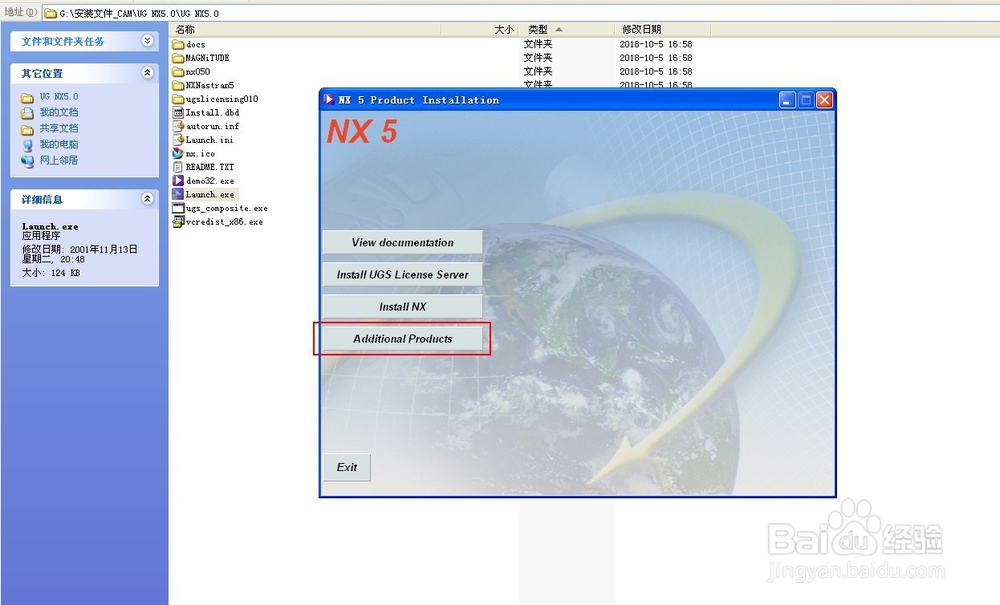1000x605 pixels.
Task: Open 我的电脑 in Other Places
Action: click(59, 144)
